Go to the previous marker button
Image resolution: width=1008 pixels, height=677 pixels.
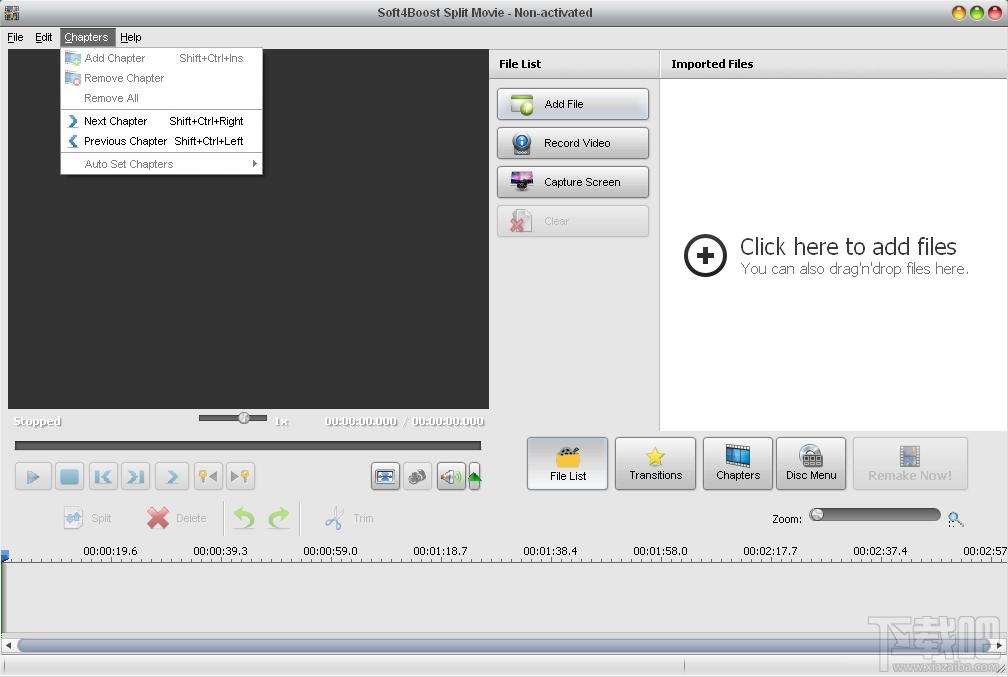click(208, 476)
